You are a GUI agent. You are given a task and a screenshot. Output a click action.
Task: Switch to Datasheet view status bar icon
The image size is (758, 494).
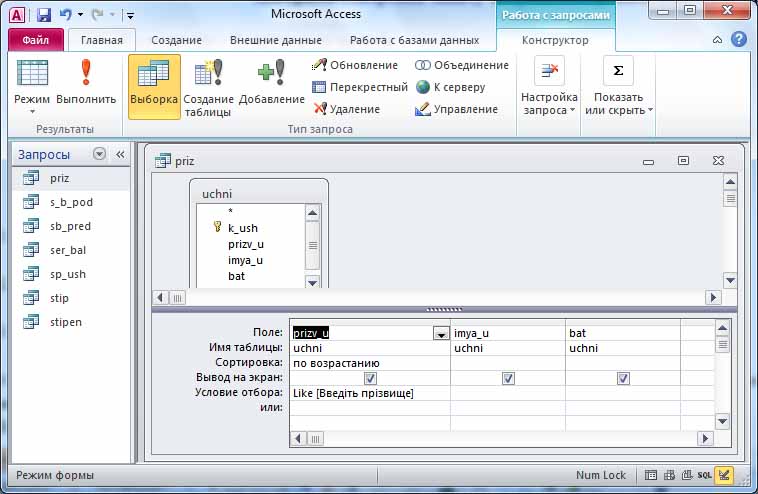point(651,475)
